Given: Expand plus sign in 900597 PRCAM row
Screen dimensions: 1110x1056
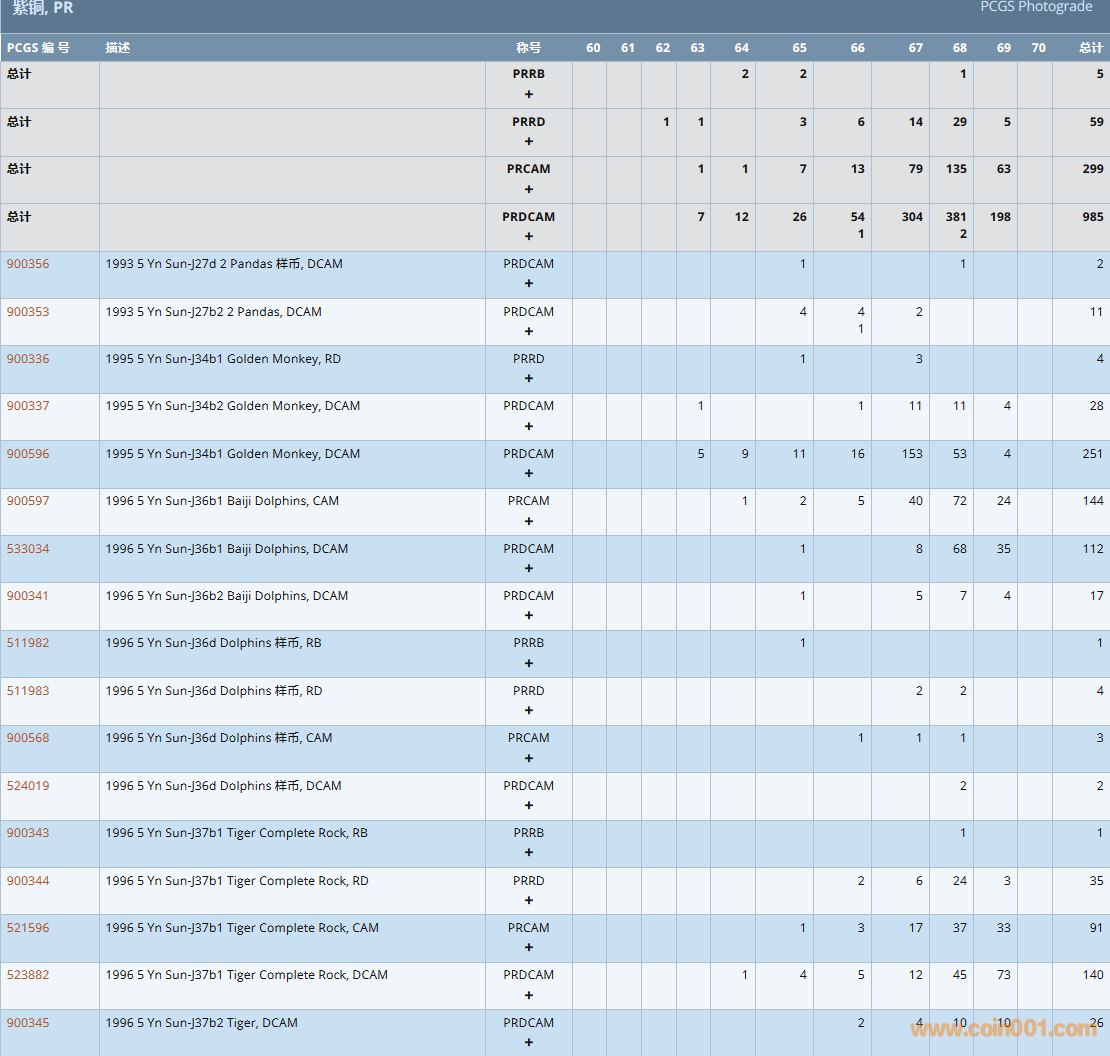Looking at the screenshot, I should pyautogui.click(x=529, y=521).
